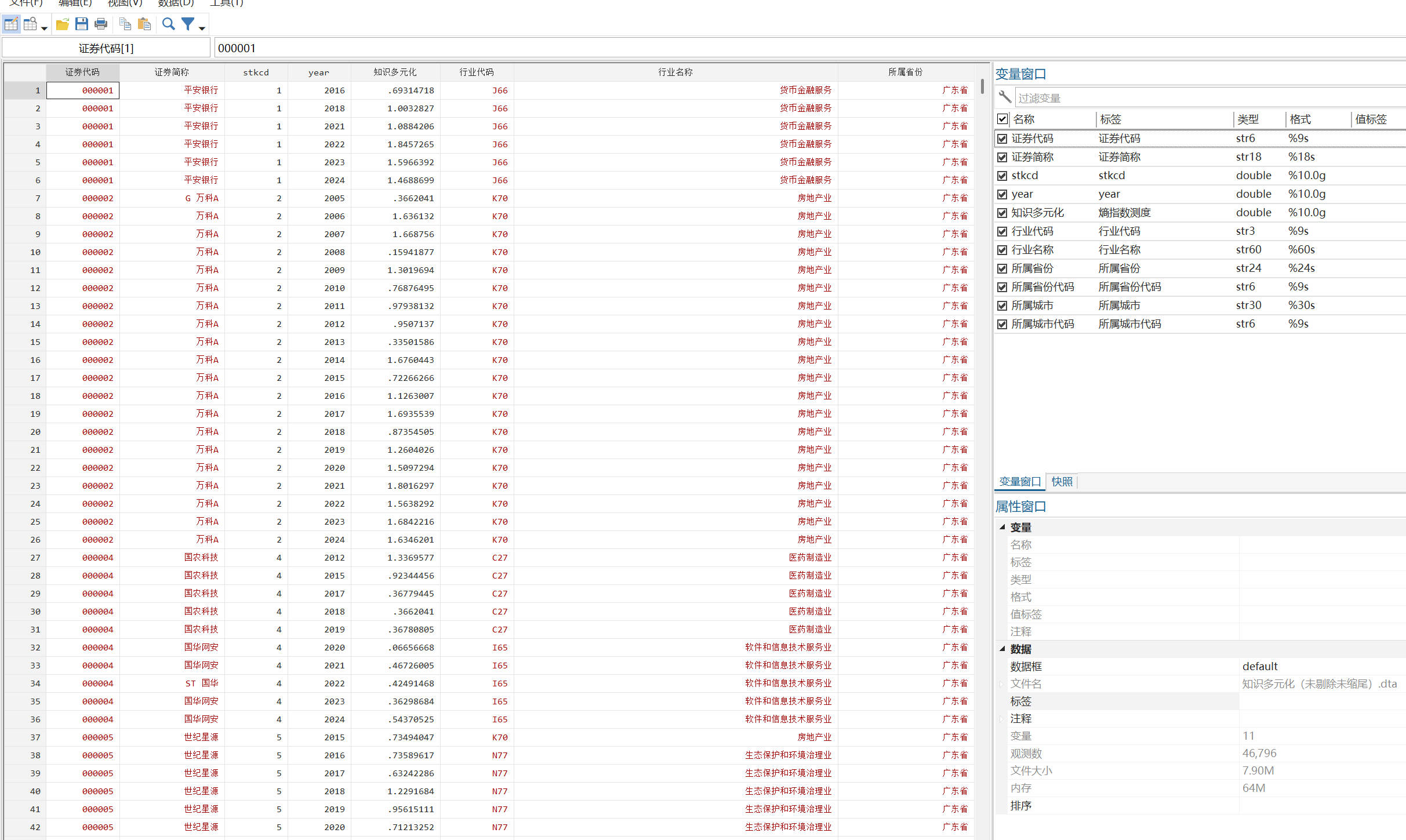Click the magnifier find icon
The width and height of the screenshot is (1406, 840).
pos(168,24)
